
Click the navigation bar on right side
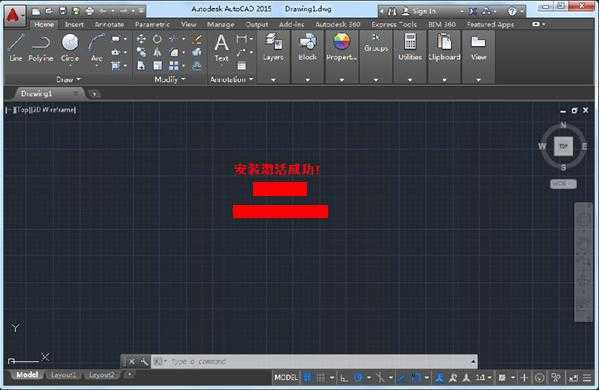click(583, 262)
